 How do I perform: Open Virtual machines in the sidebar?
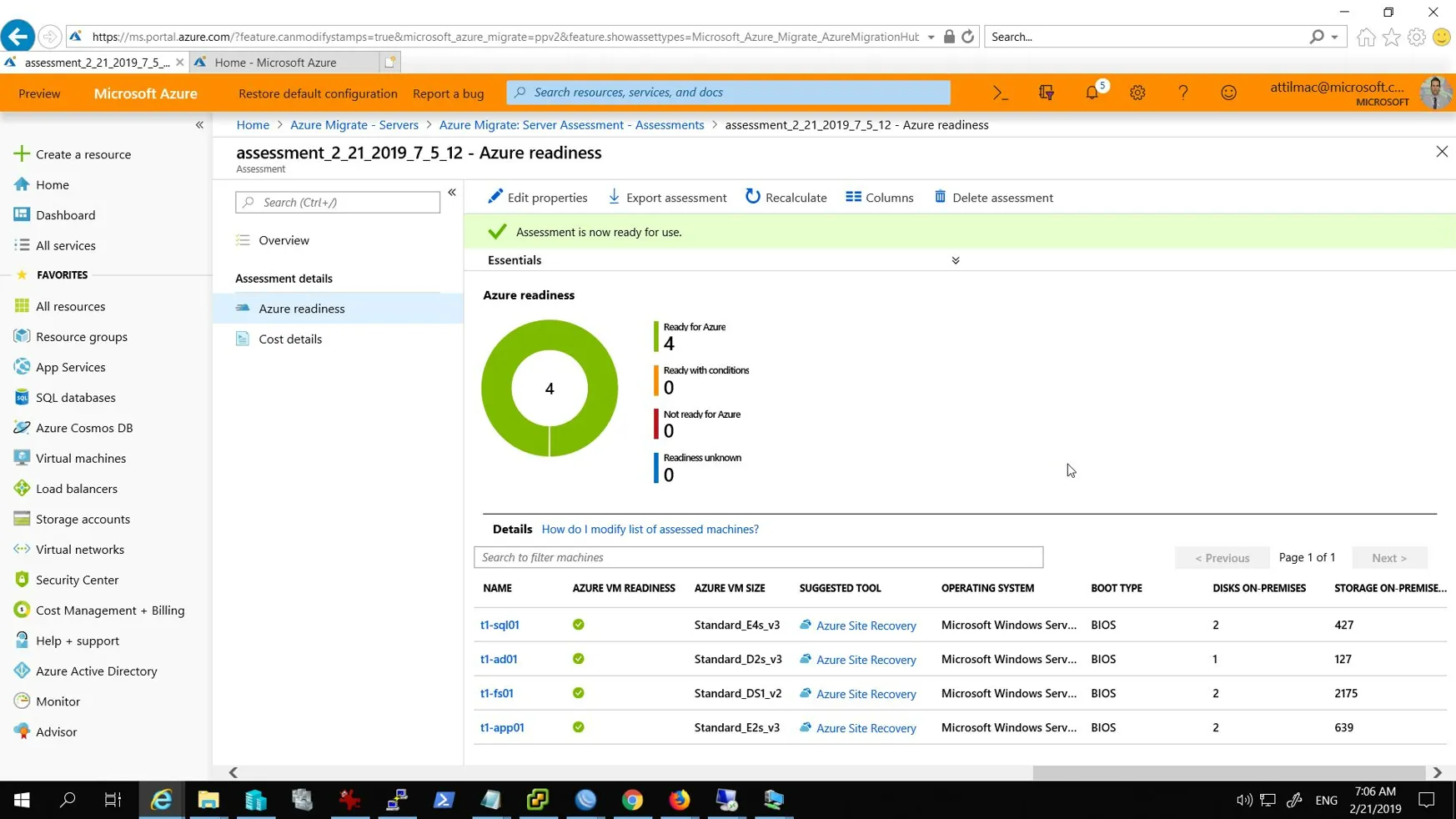(81, 459)
